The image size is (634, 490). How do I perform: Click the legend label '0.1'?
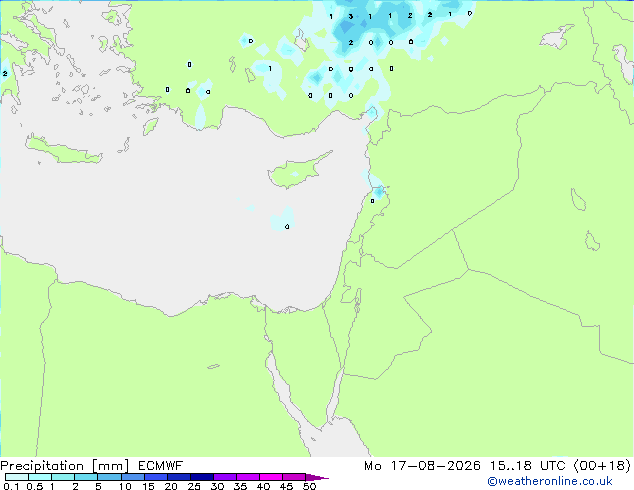(x=11, y=486)
